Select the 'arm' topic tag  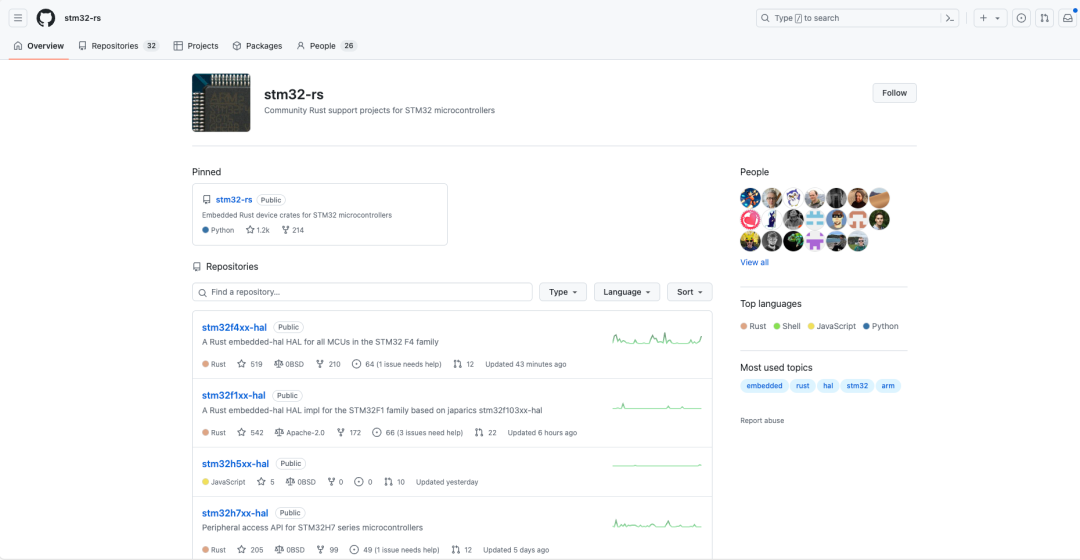pos(888,386)
